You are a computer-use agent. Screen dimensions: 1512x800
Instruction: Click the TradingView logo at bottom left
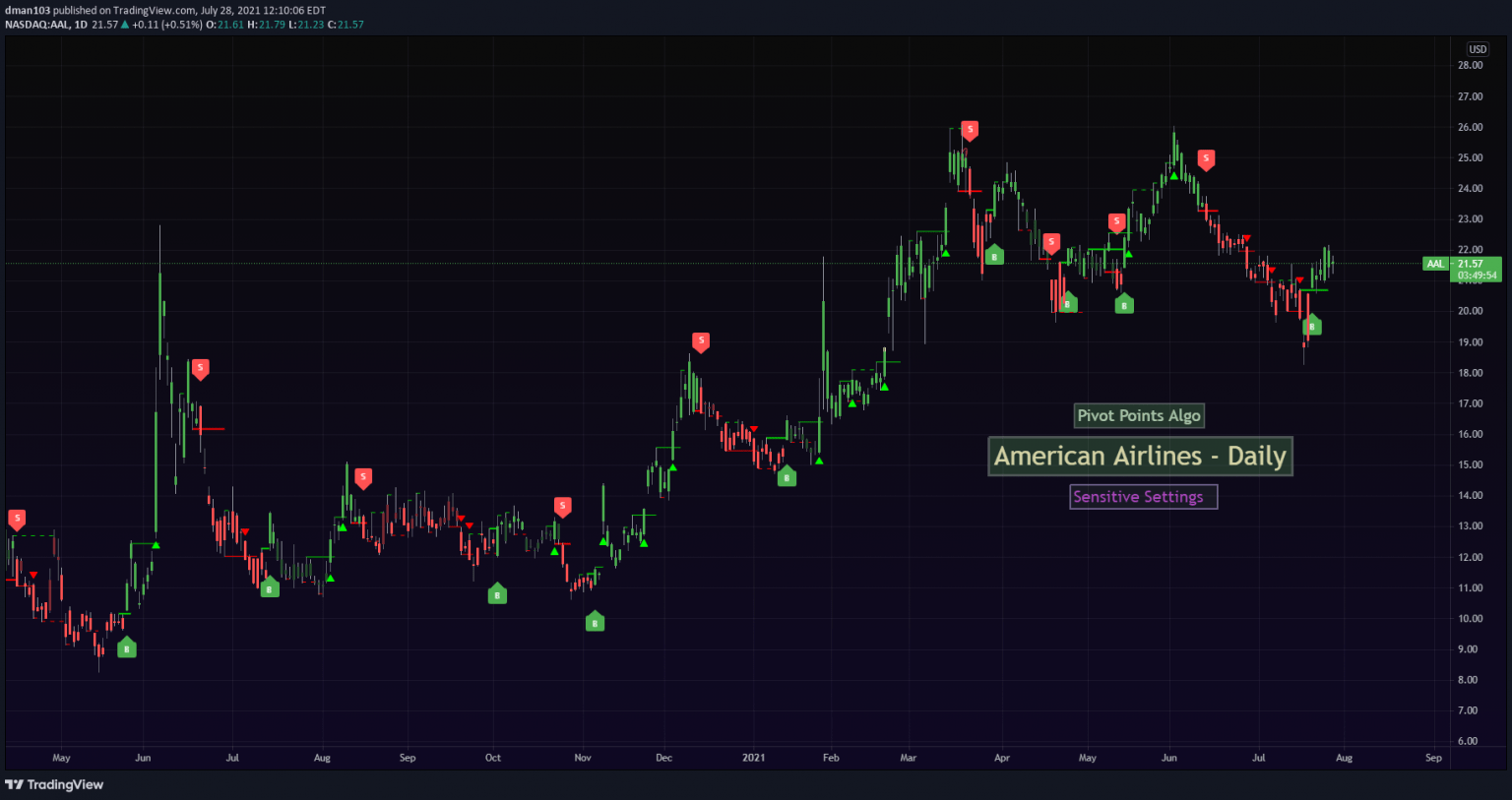[54, 784]
